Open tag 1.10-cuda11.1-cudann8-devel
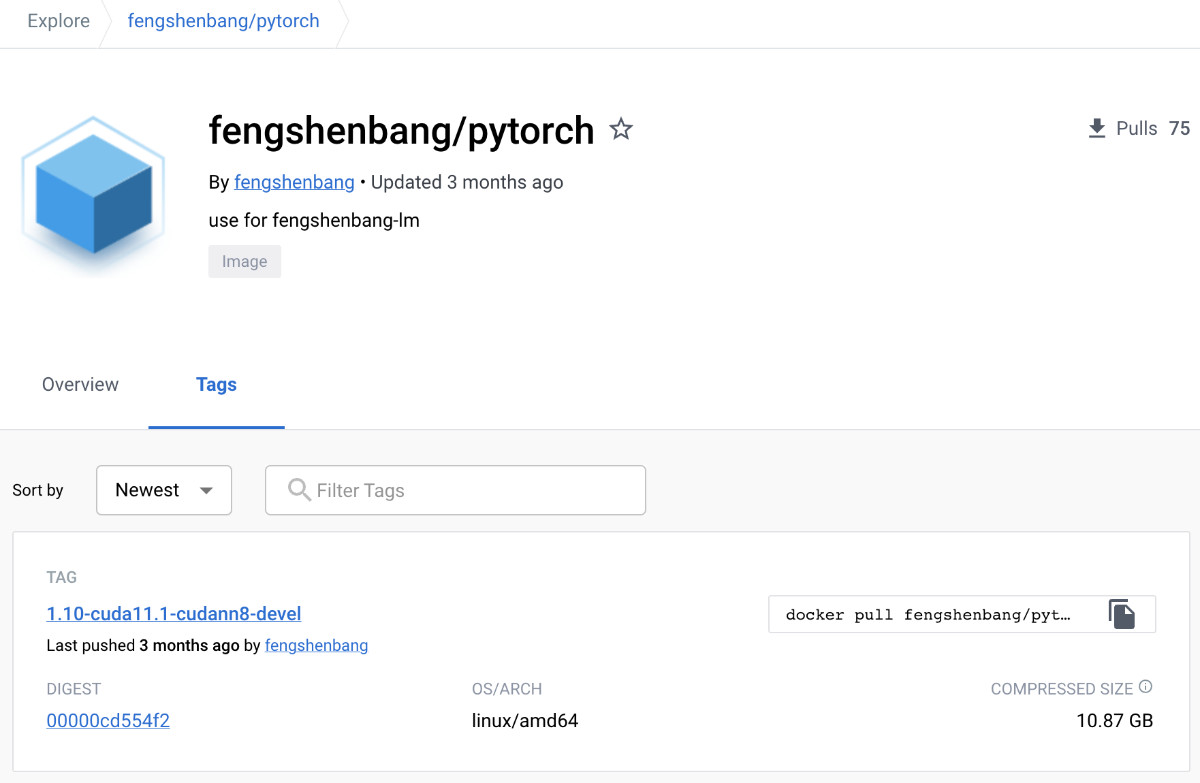Image resolution: width=1200 pixels, height=783 pixels. (174, 613)
